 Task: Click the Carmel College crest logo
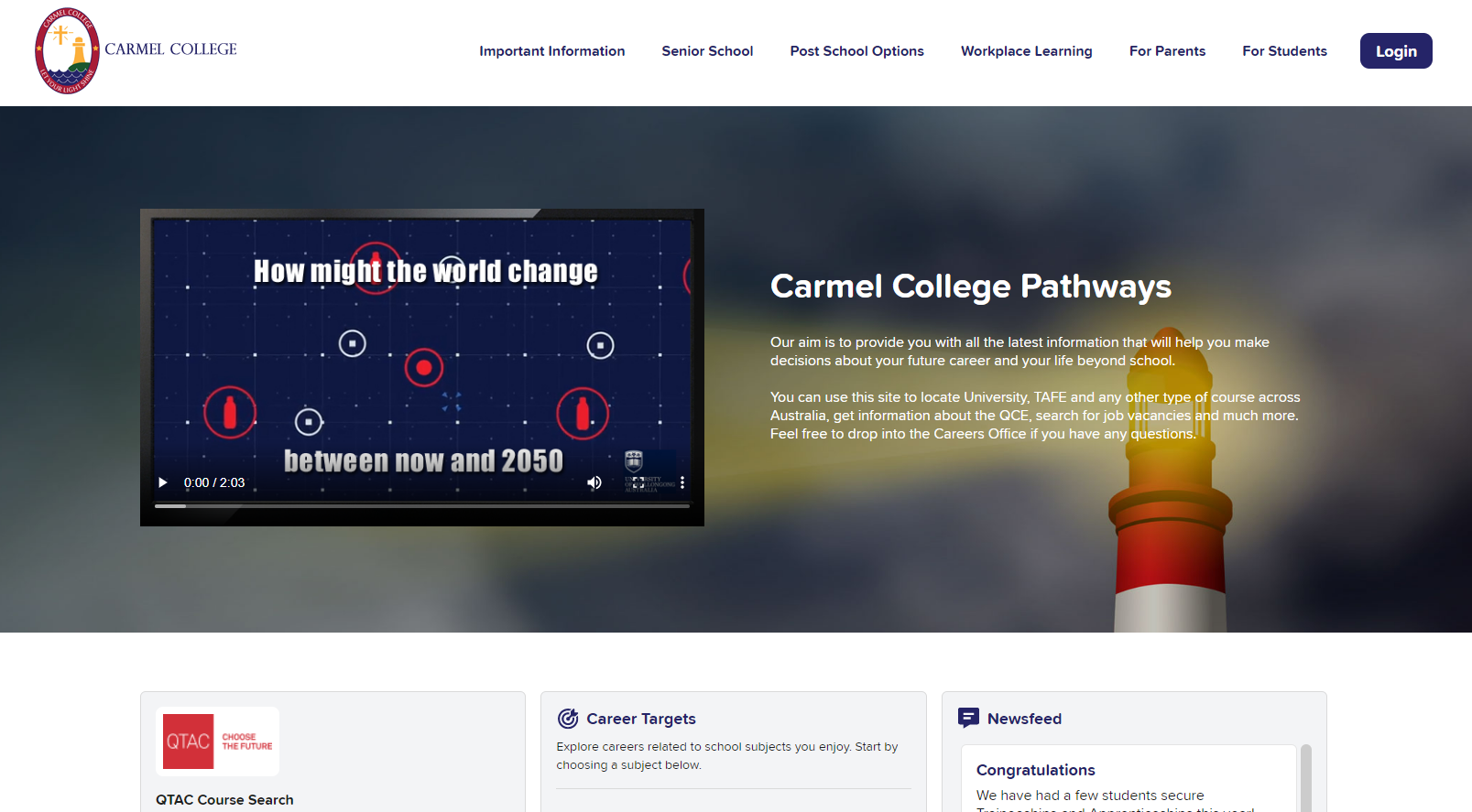click(x=67, y=51)
